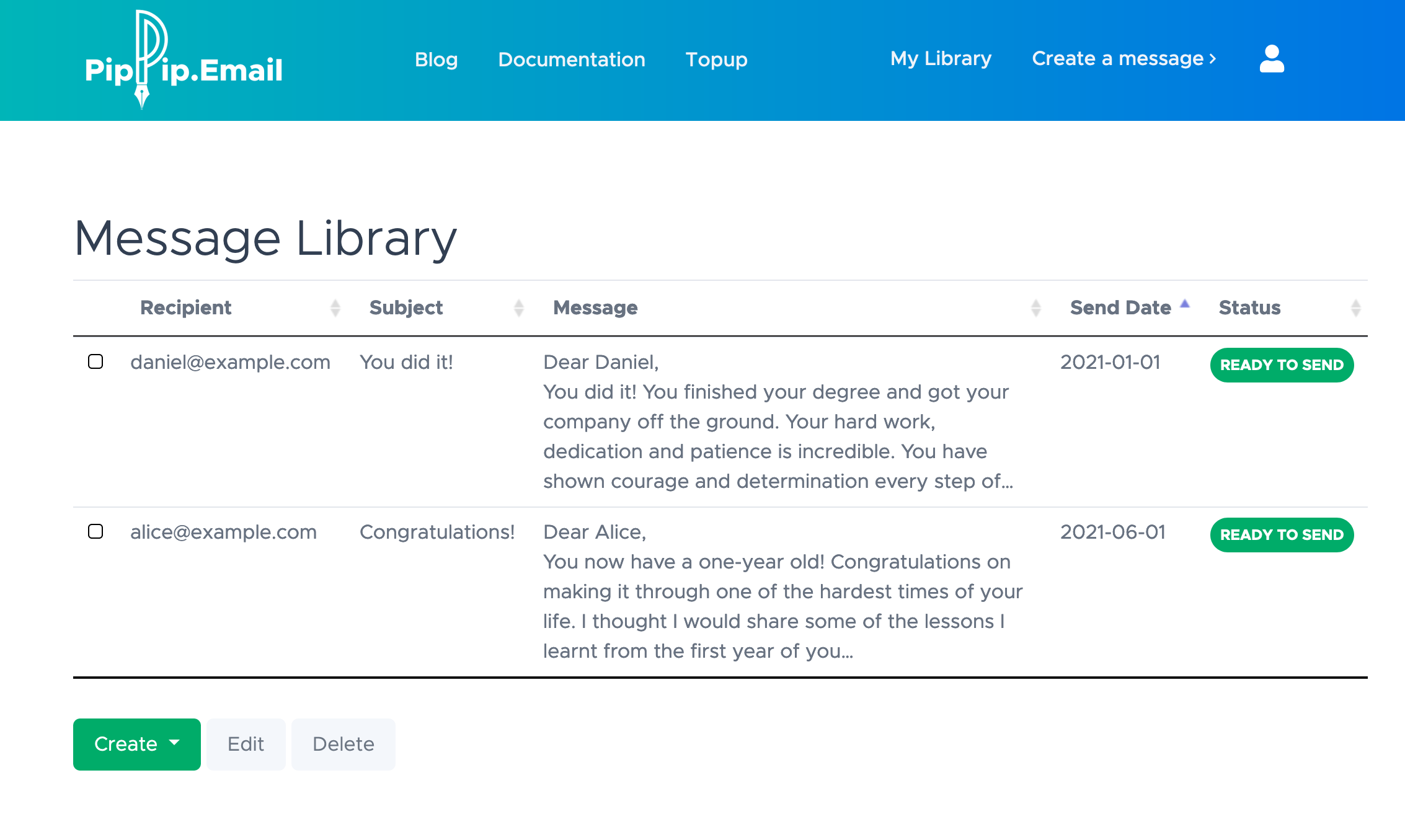The height and width of the screenshot is (840, 1405).
Task: Sort table by Subject column arrows
Action: tap(518, 308)
